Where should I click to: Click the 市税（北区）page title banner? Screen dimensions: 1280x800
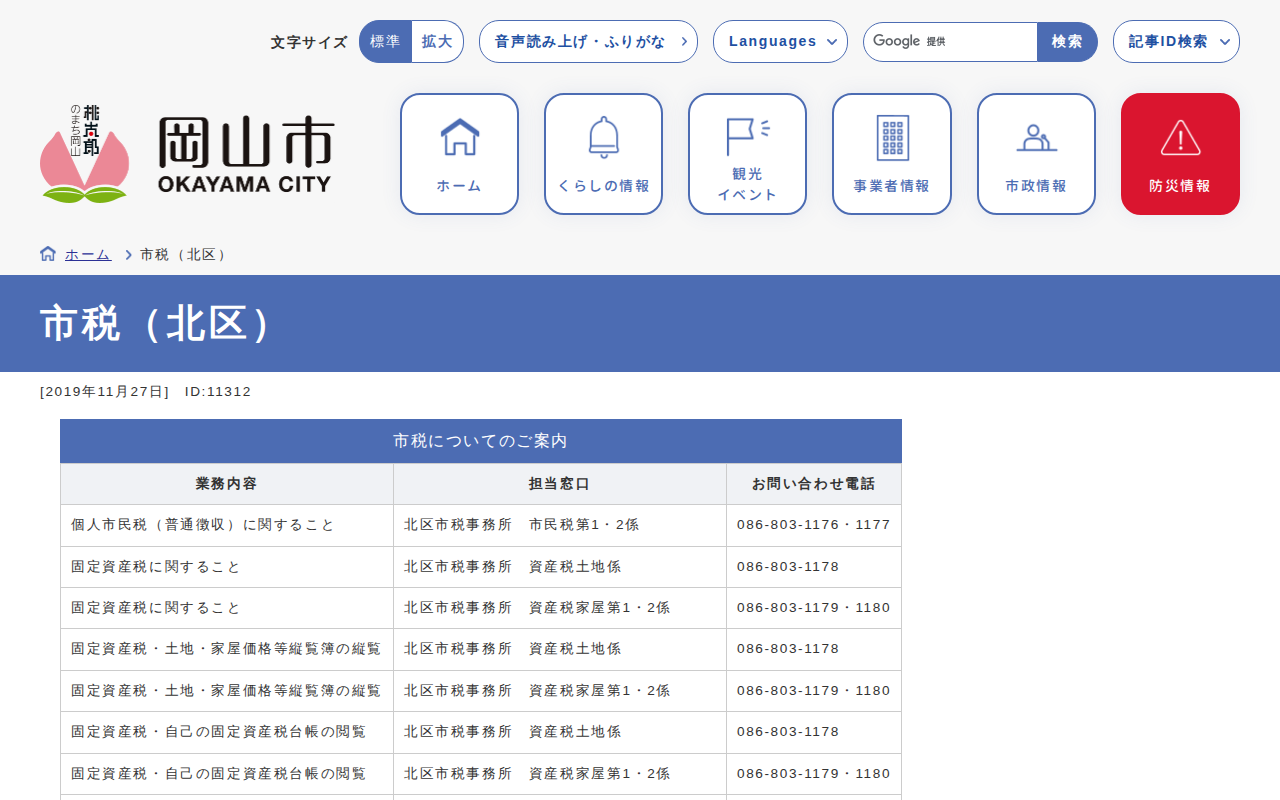point(156,323)
